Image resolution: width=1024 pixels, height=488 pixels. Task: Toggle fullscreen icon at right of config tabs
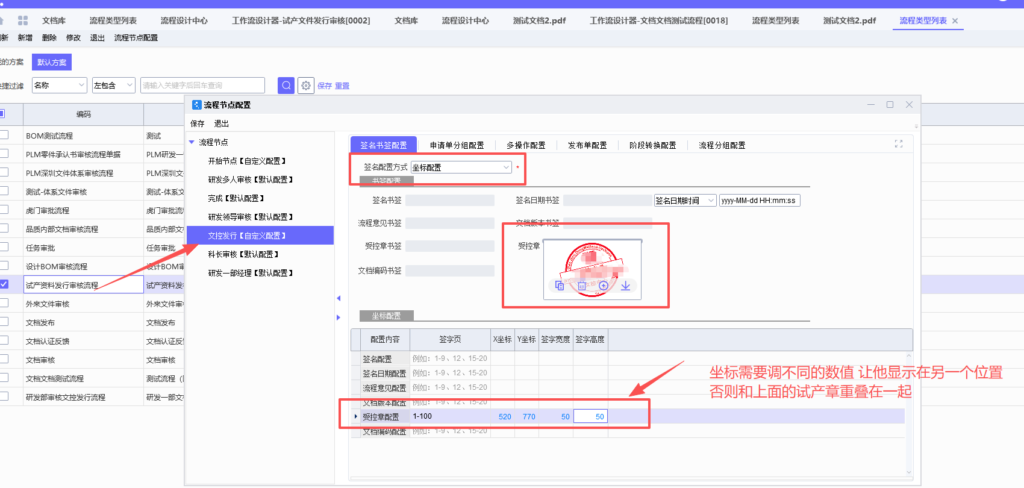click(x=899, y=144)
